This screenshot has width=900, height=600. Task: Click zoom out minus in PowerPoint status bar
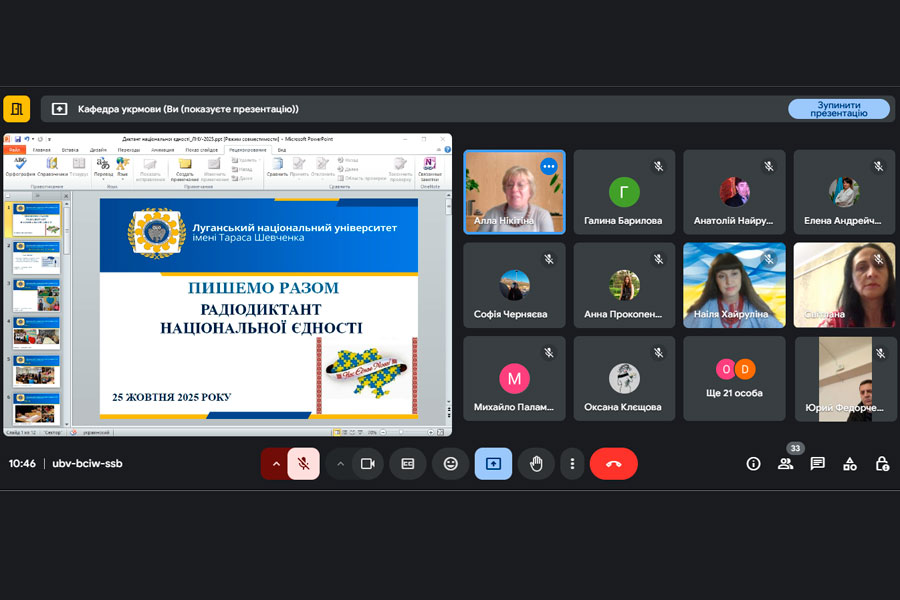[x=383, y=432]
